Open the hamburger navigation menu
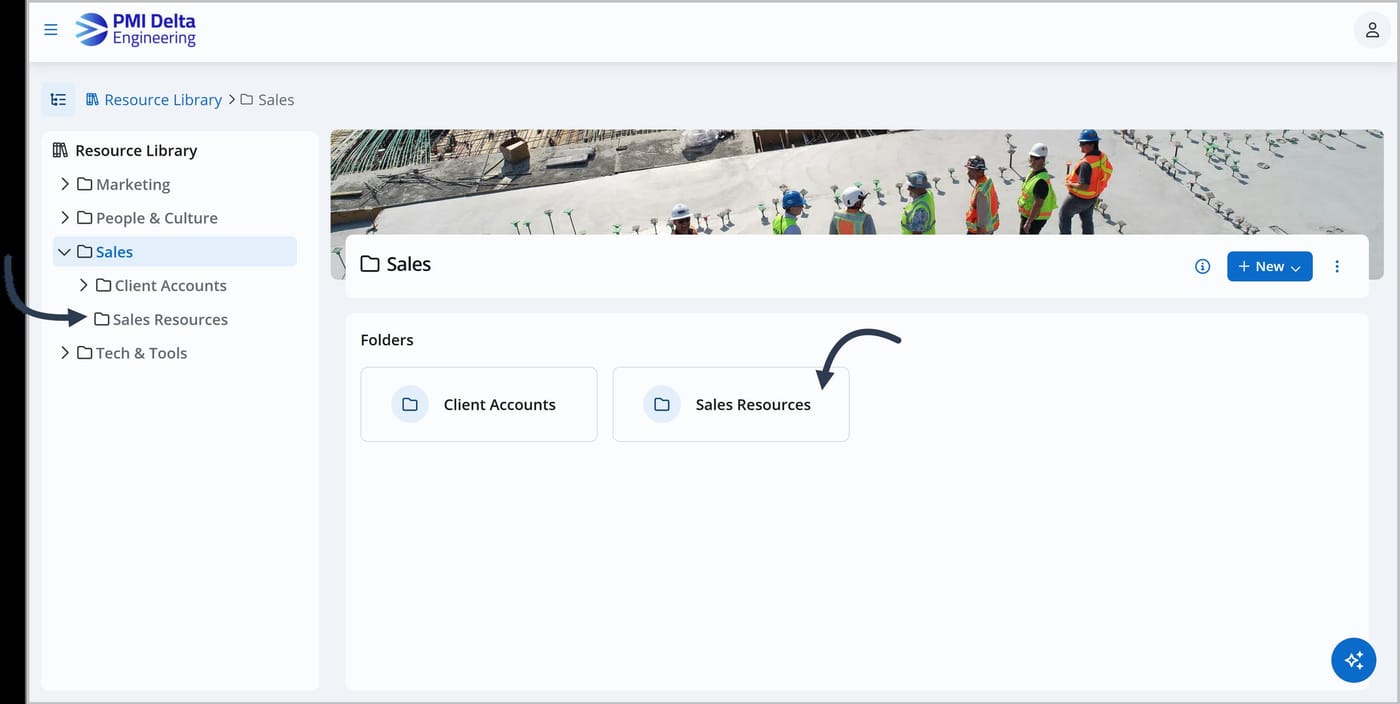This screenshot has height=704, width=1400. [51, 30]
